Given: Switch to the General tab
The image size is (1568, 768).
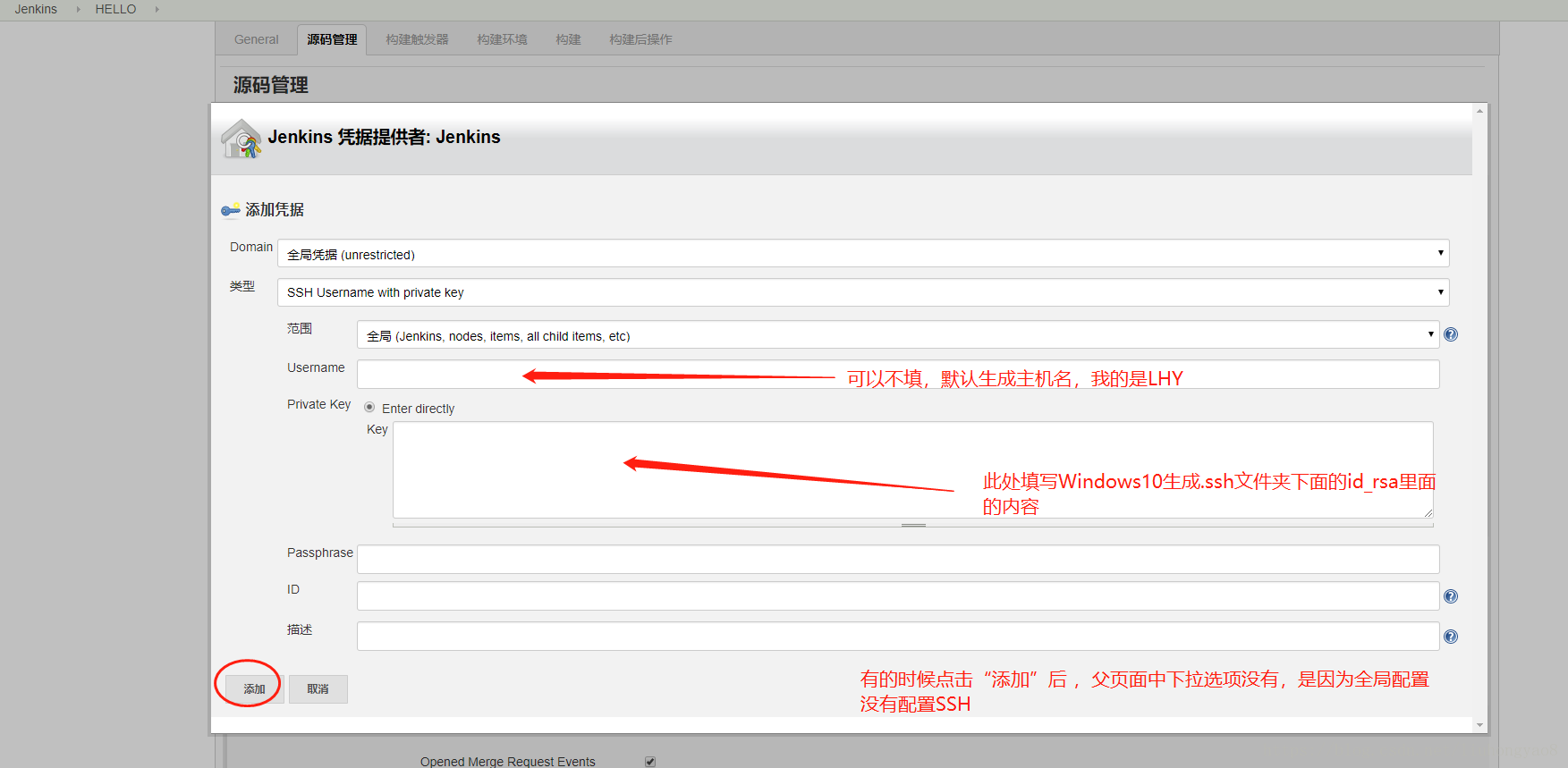Looking at the screenshot, I should [x=257, y=39].
